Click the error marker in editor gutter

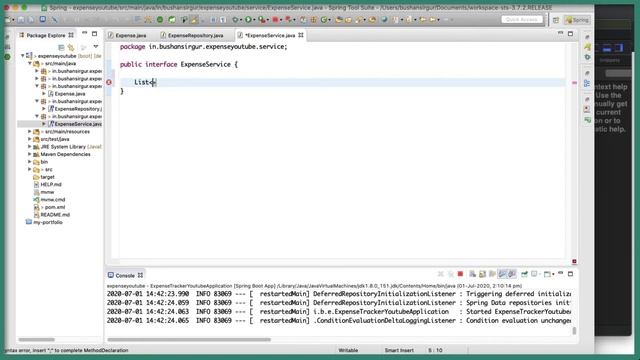coord(109,82)
